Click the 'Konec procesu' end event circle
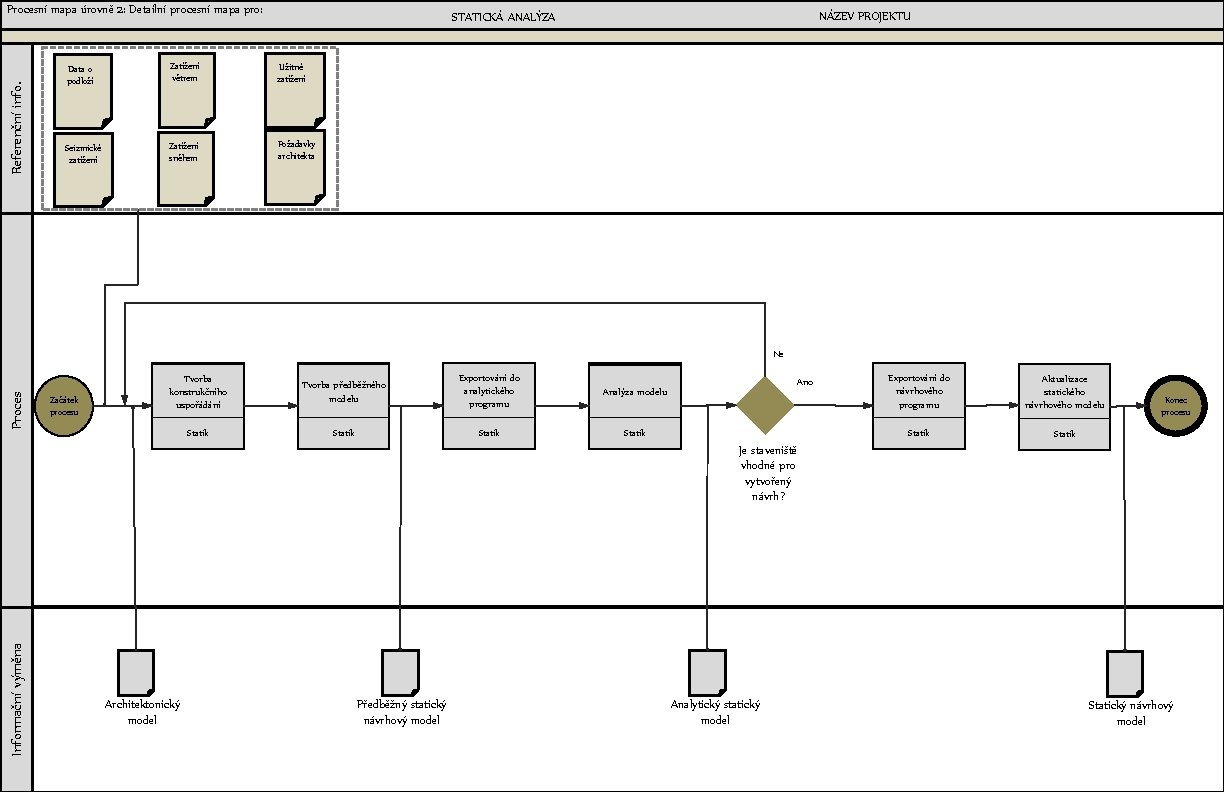 click(x=1175, y=405)
